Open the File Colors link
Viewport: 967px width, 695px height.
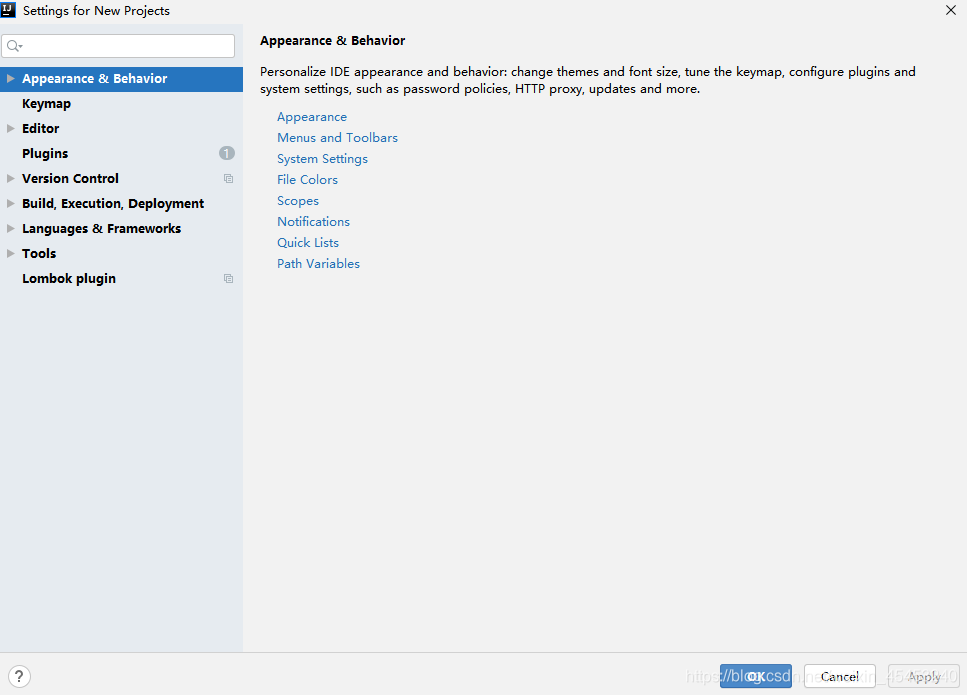click(x=307, y=179)
